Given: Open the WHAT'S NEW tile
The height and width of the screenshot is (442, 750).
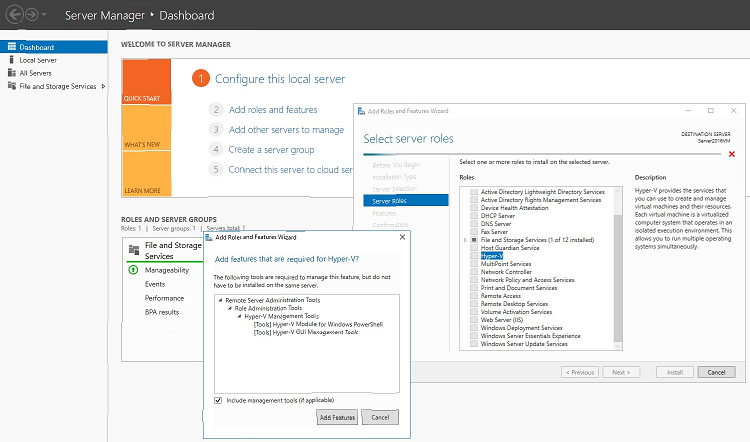Looking at the screenshot, I should pos(146,128).
